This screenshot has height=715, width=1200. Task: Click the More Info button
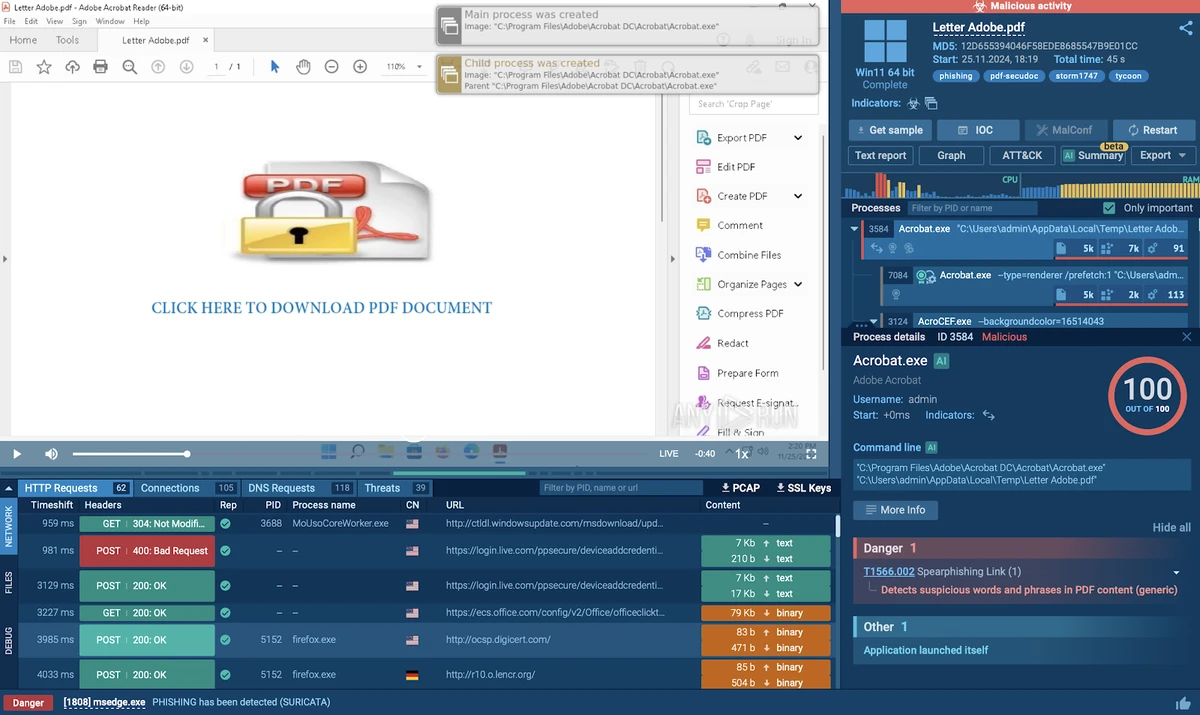pos(895,510)
